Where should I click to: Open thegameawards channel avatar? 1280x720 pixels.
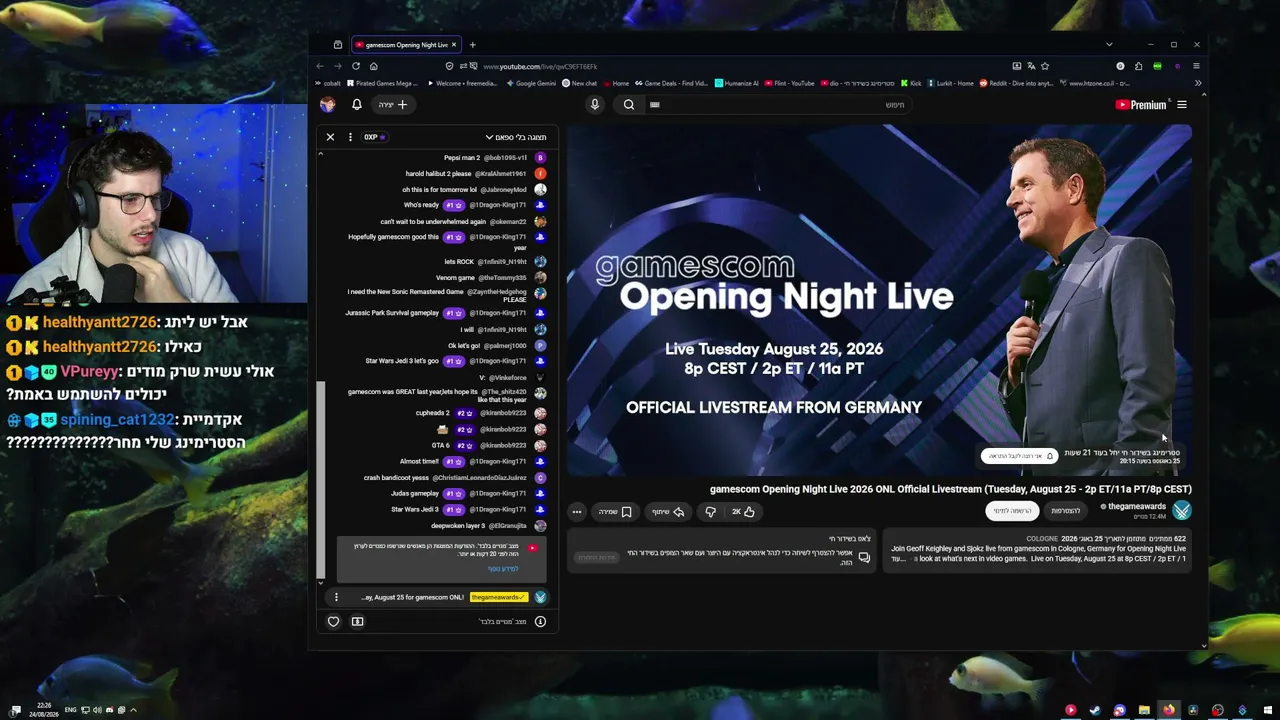click(1182, 511)
